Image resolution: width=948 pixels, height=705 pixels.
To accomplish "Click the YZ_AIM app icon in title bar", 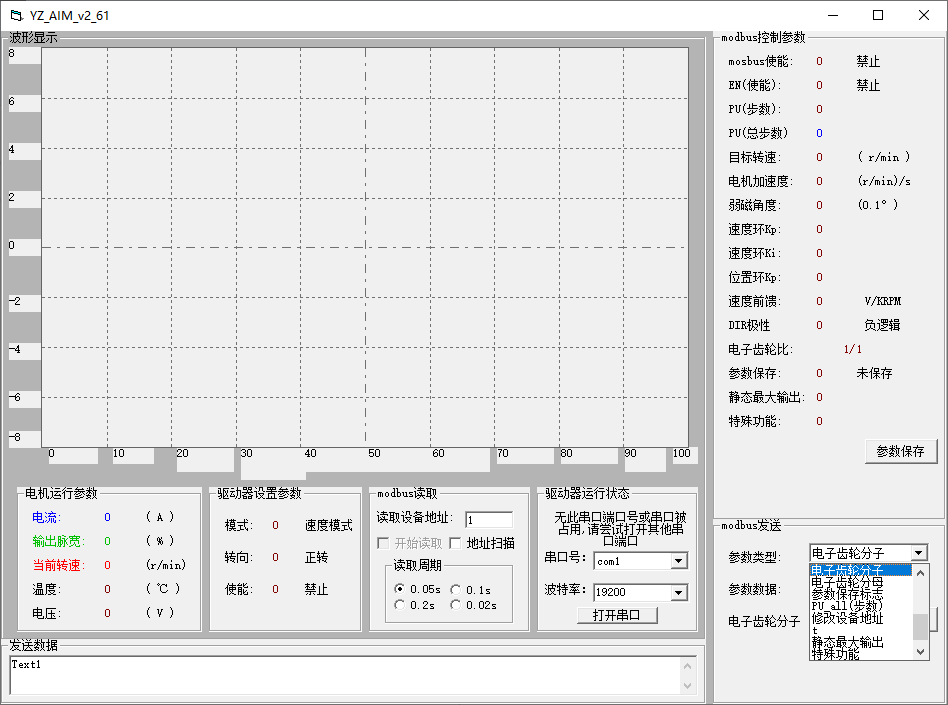I will tap(16, 15).
